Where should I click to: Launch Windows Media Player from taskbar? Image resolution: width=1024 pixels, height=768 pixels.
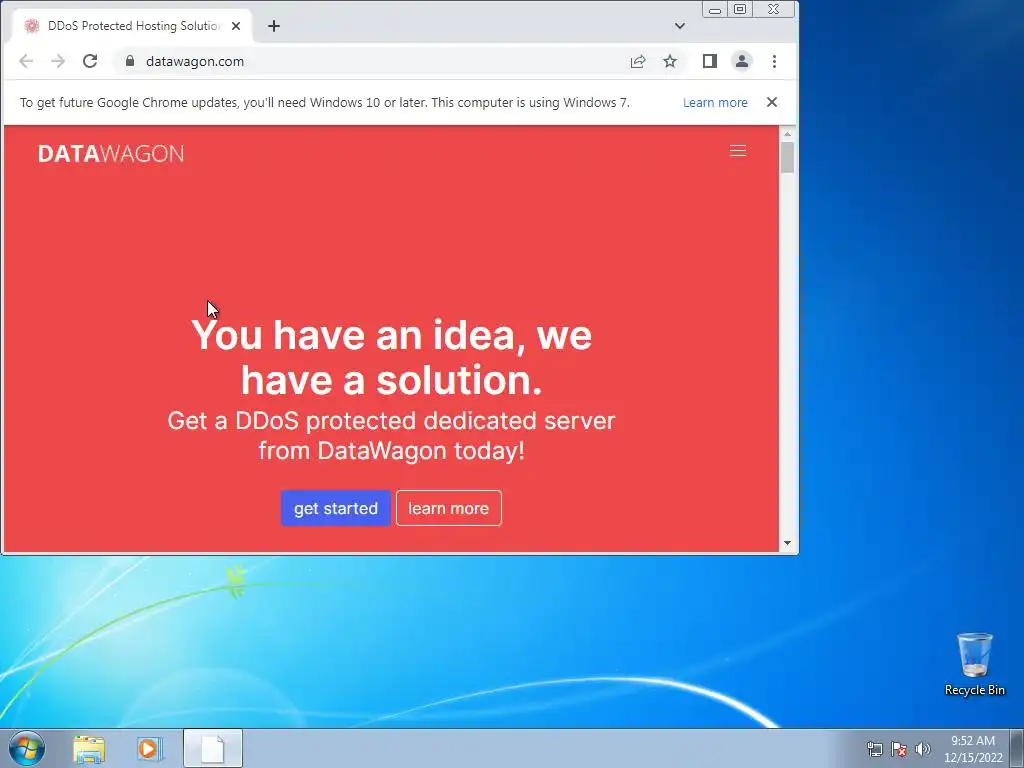click(149, 749)
